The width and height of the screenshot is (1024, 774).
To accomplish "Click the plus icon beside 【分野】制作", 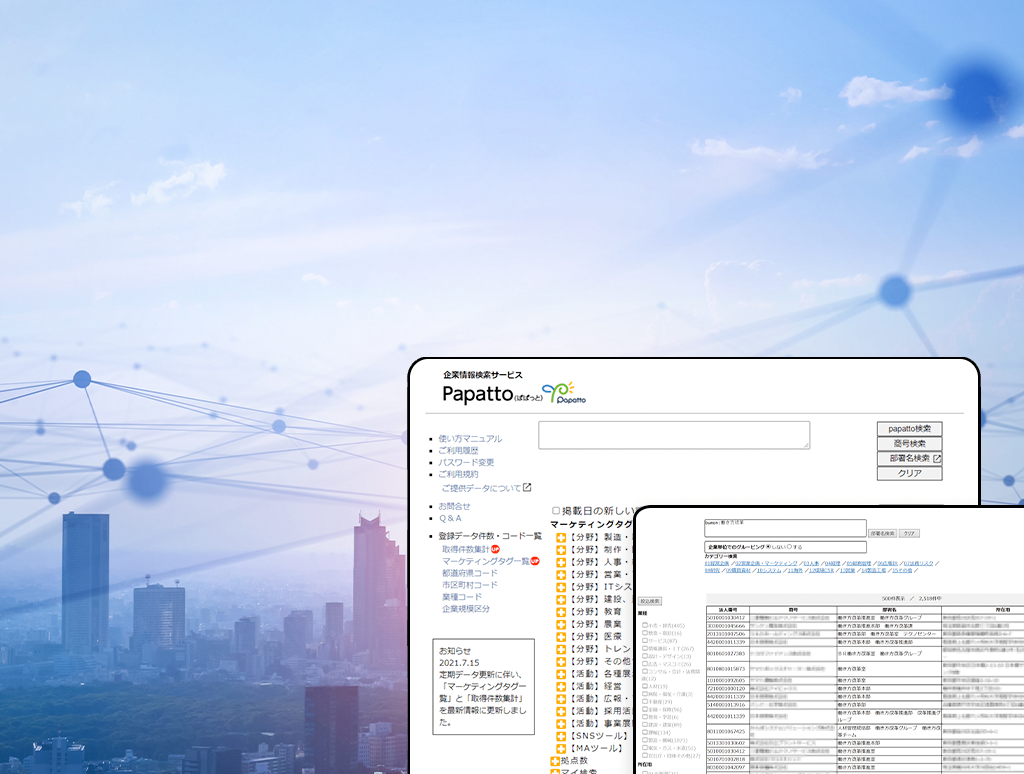I will click(560, 550).
